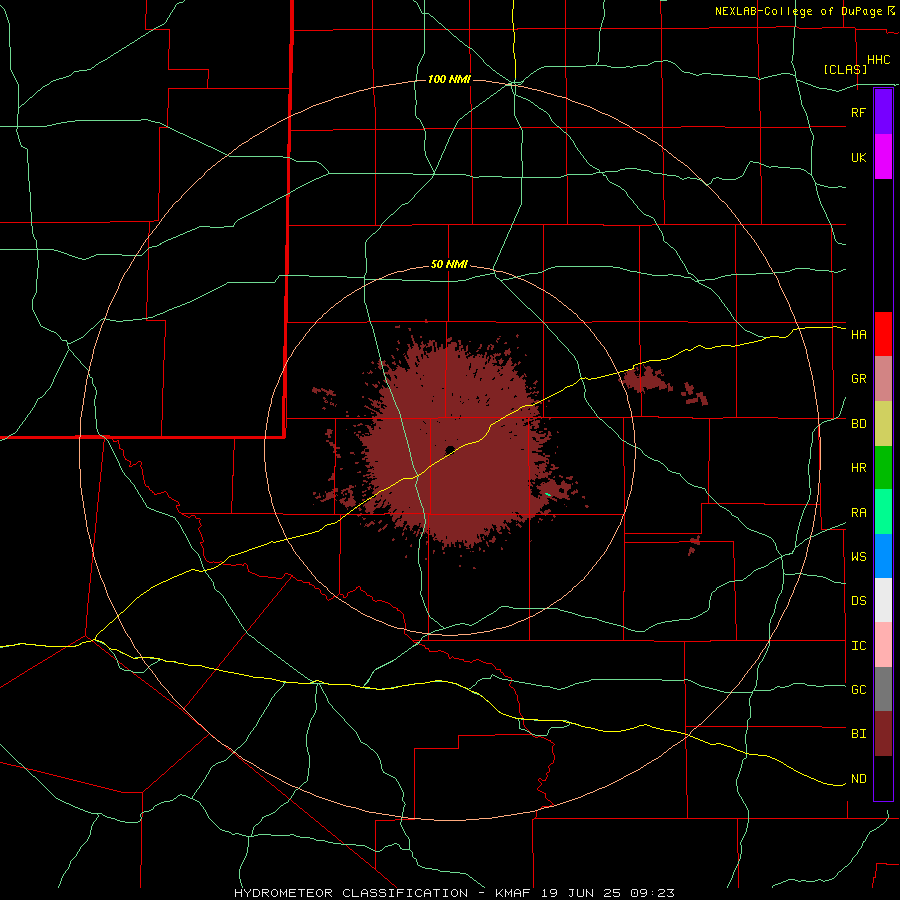Click the HA legend label
Viewport: 900px width, 900px height.
tap(858, 334)
